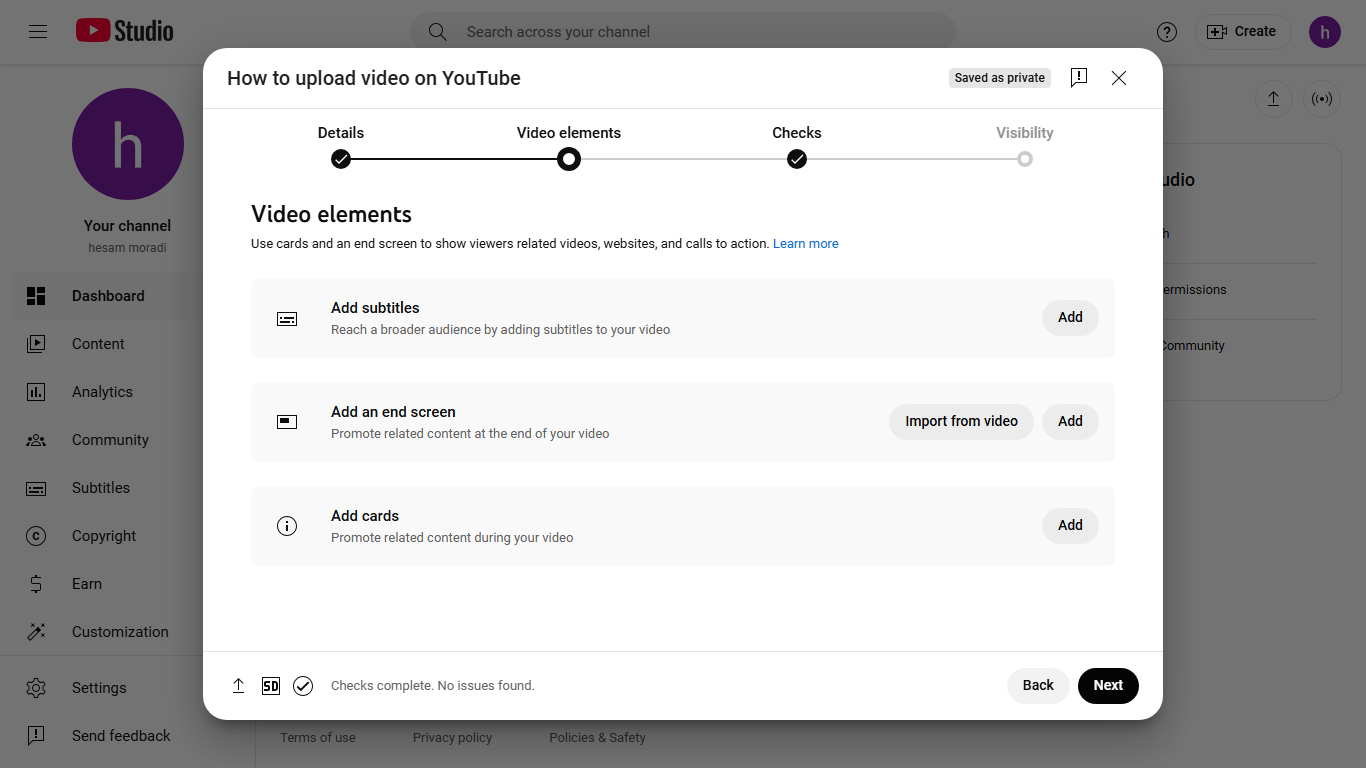This screenshot has height=768, width=1366.
Task: Close the upload dialog
Action: tap(1119, 78)
